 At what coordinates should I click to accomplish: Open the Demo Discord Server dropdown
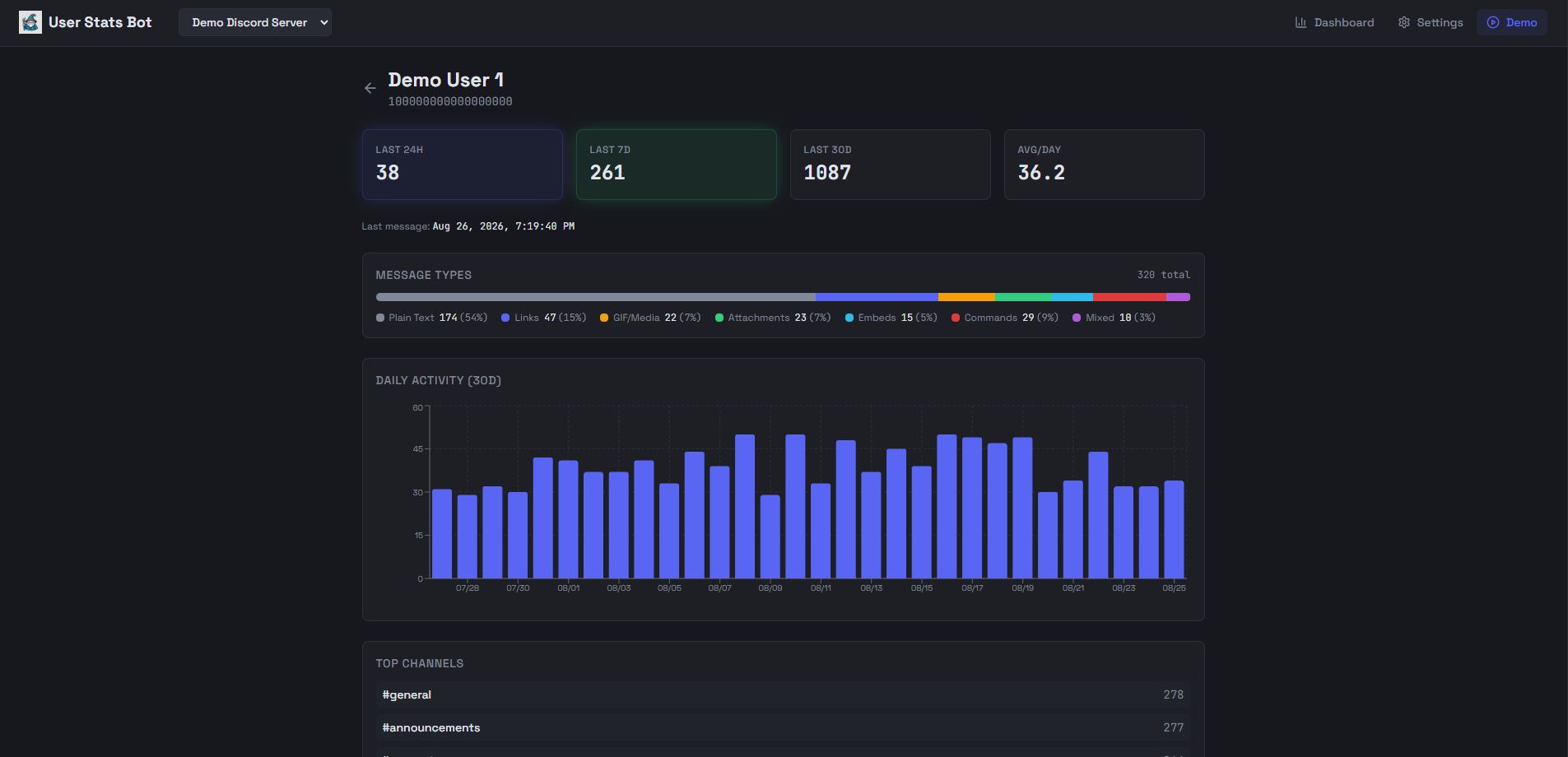(x=255, y=22)
